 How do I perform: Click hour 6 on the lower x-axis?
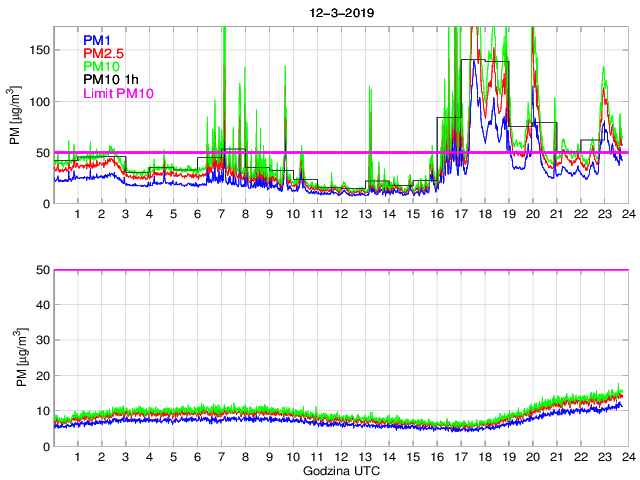click(197, 457)
